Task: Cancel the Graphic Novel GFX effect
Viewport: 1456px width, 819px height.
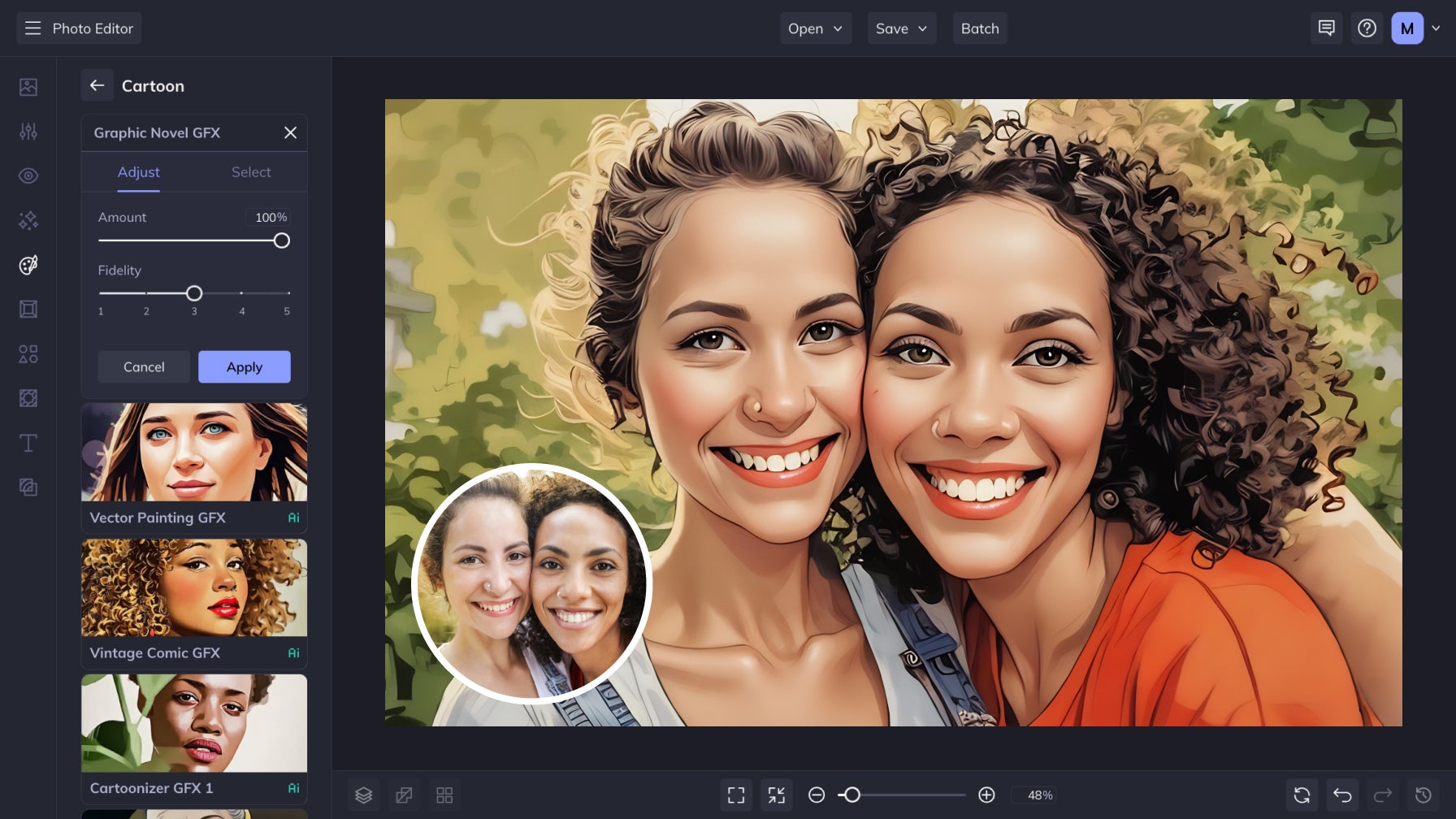Action: point(144,366)
